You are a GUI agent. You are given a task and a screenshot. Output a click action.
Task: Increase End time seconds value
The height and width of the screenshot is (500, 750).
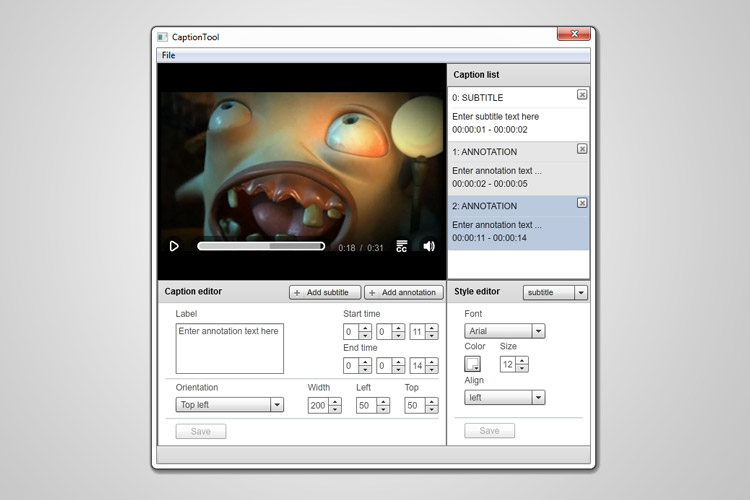coord(432,362)
